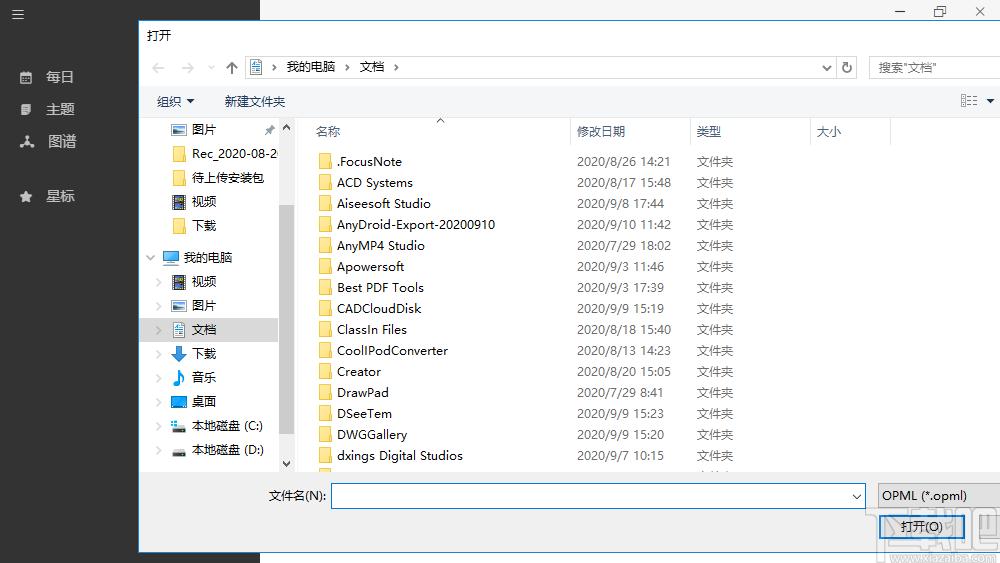Expand 视频 under 我的电脑
The width and height of the screenshot is (1000, 563).
158,282
